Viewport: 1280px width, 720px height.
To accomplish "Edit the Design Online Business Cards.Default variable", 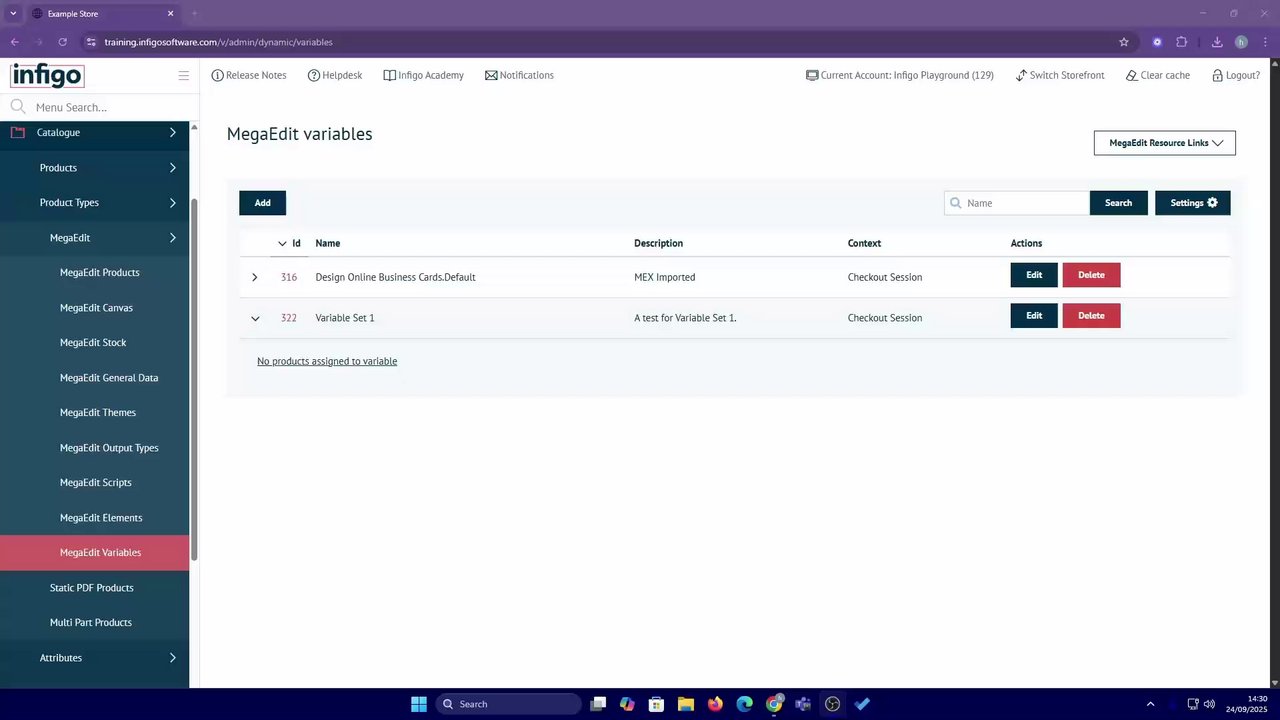I will [x=1034, y=275].
